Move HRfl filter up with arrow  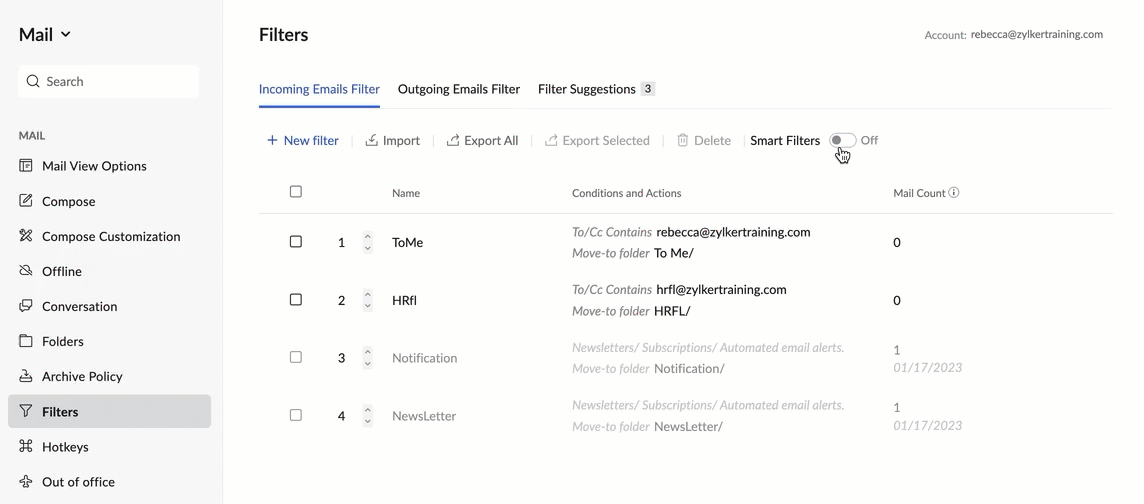pyautogui.click(x=368, y=295)
